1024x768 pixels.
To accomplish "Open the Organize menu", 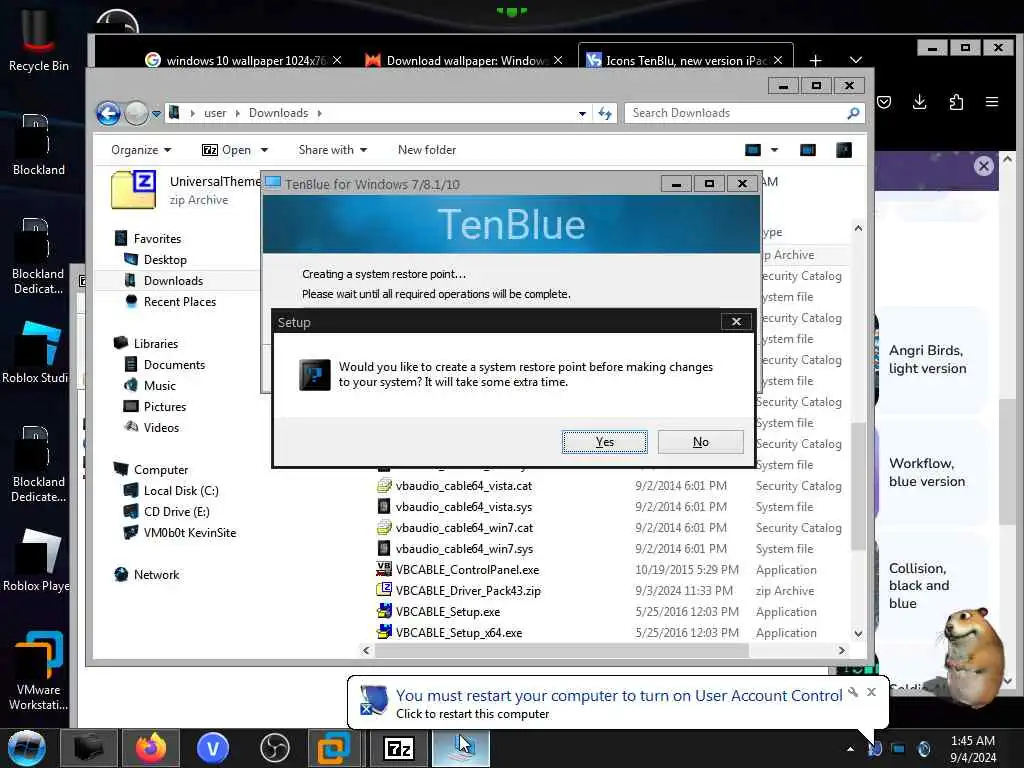I will (x=140, y=150).
